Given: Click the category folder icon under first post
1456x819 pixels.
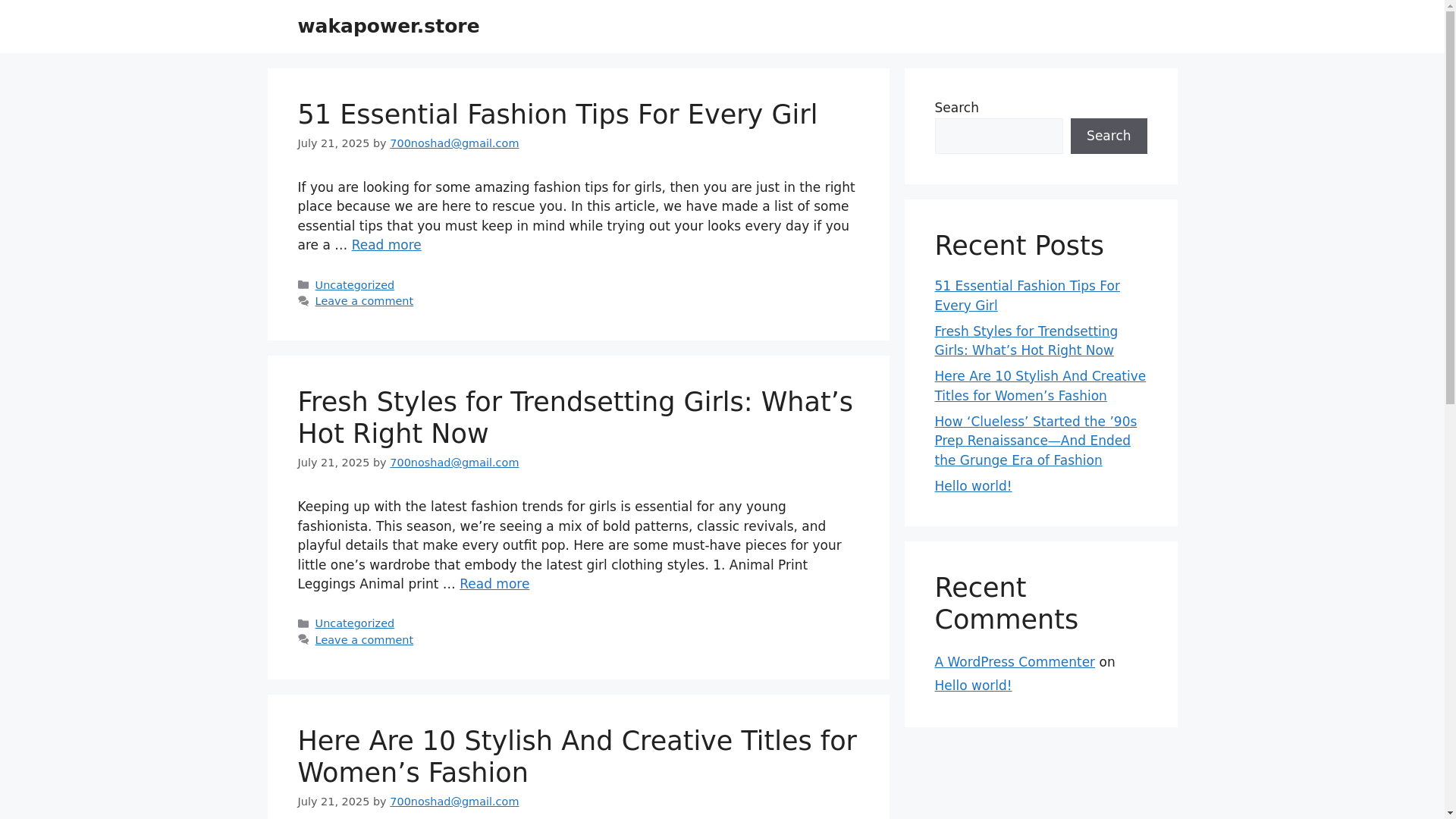Looking at the screenshot, I should (303, 285).
